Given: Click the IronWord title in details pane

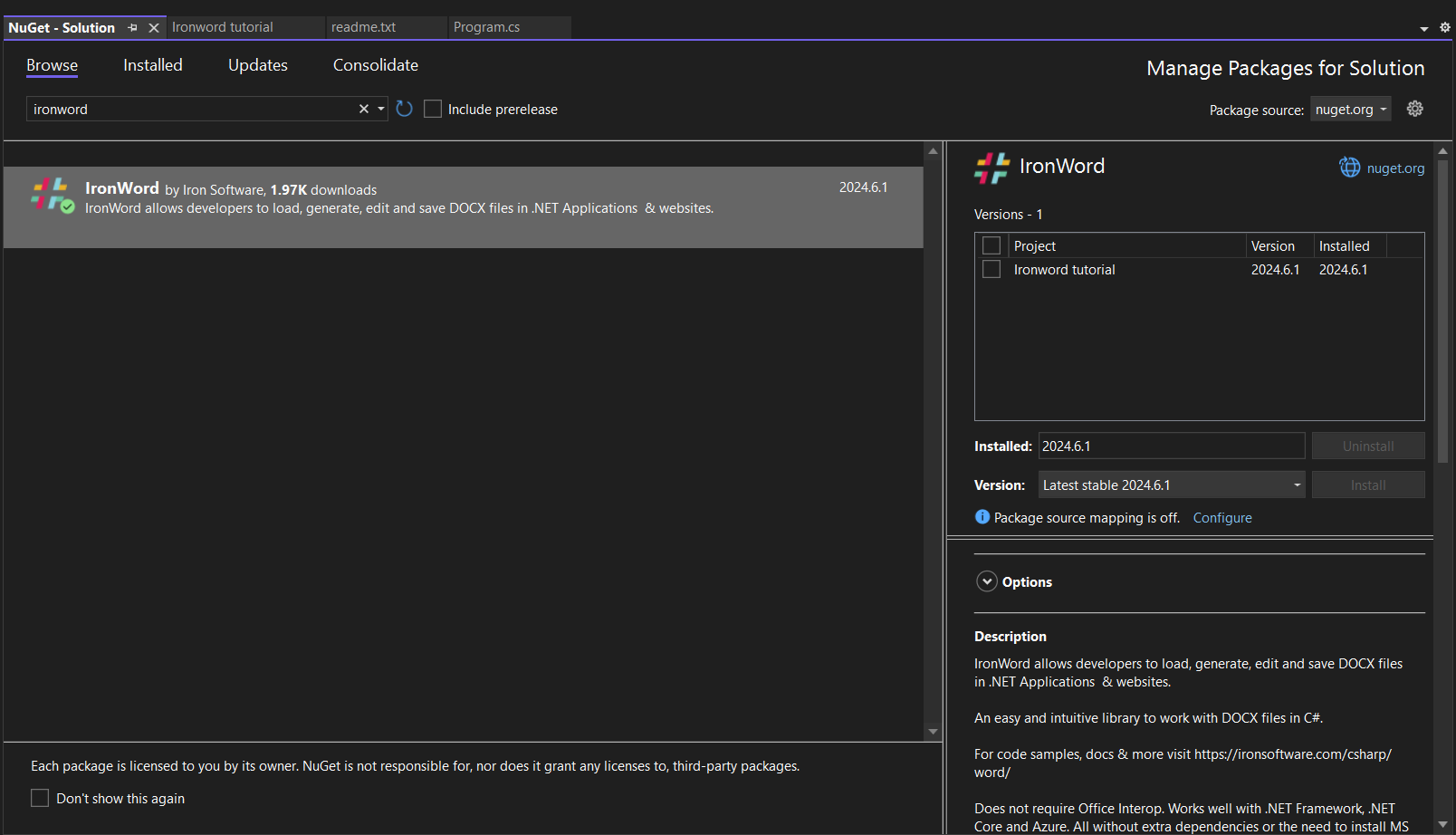Looking at the screenshot, I should 1062,166.
